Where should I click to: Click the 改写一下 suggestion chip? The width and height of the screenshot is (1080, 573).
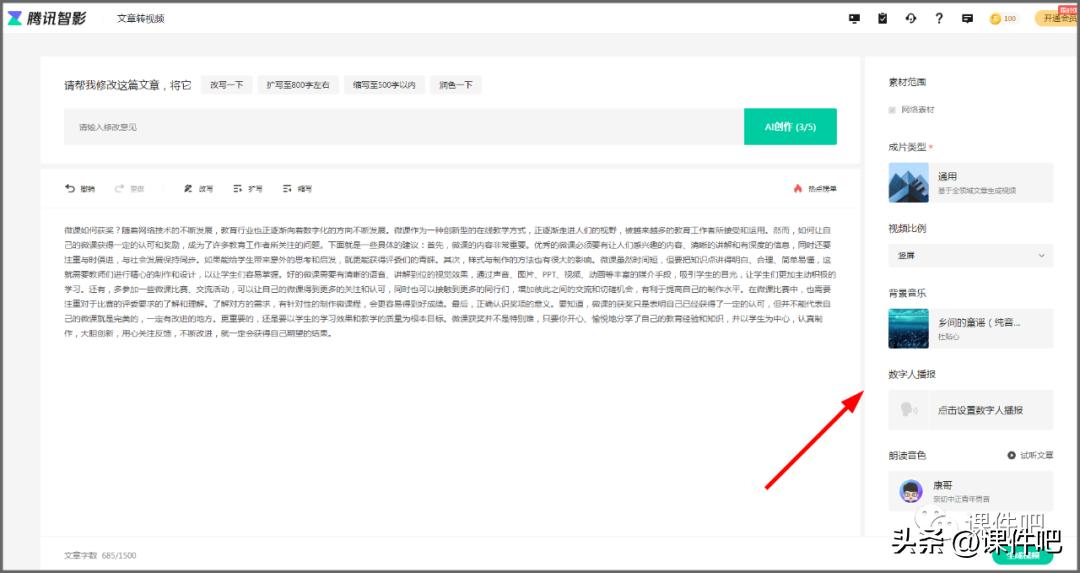click(x=227, y=85)
